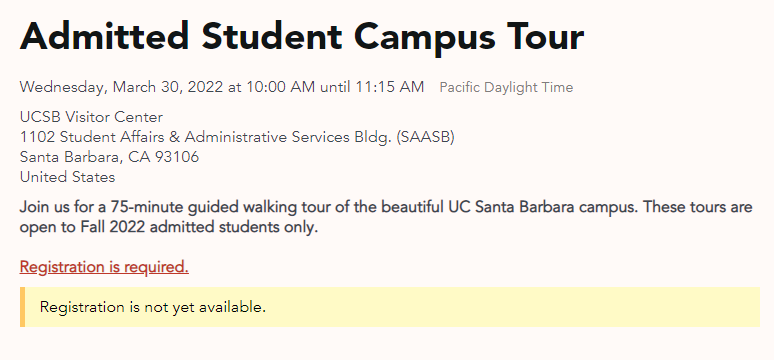Viewport: 774px width, 360px height.
Task: Click the event date Wednesday, March 30, 2022
Action: point(122,87)
